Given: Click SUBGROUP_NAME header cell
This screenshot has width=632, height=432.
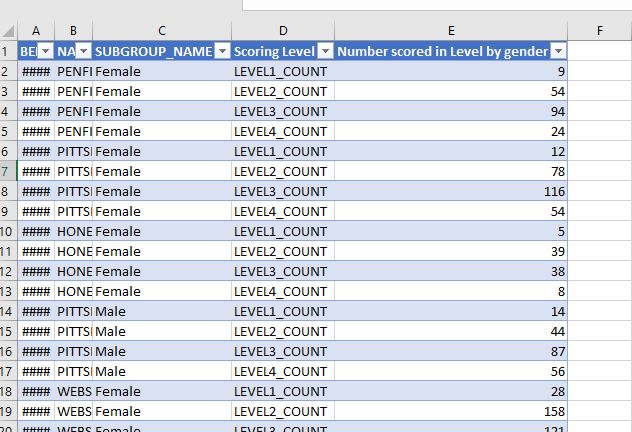Looking at the screenshot, I should click(x=162, y=51).
